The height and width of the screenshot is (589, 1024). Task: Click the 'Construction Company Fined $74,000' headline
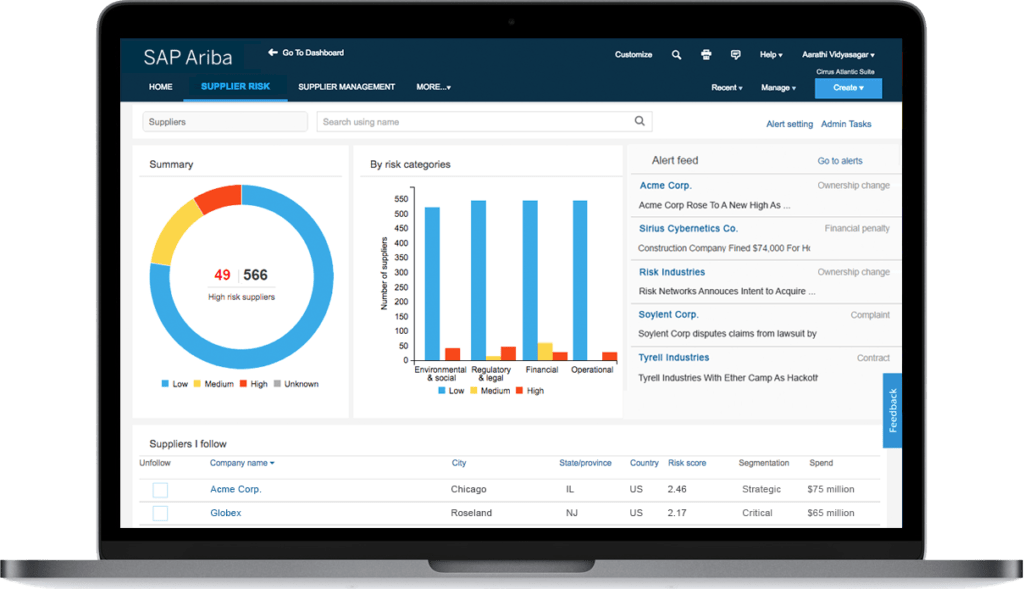pos(724,248)
